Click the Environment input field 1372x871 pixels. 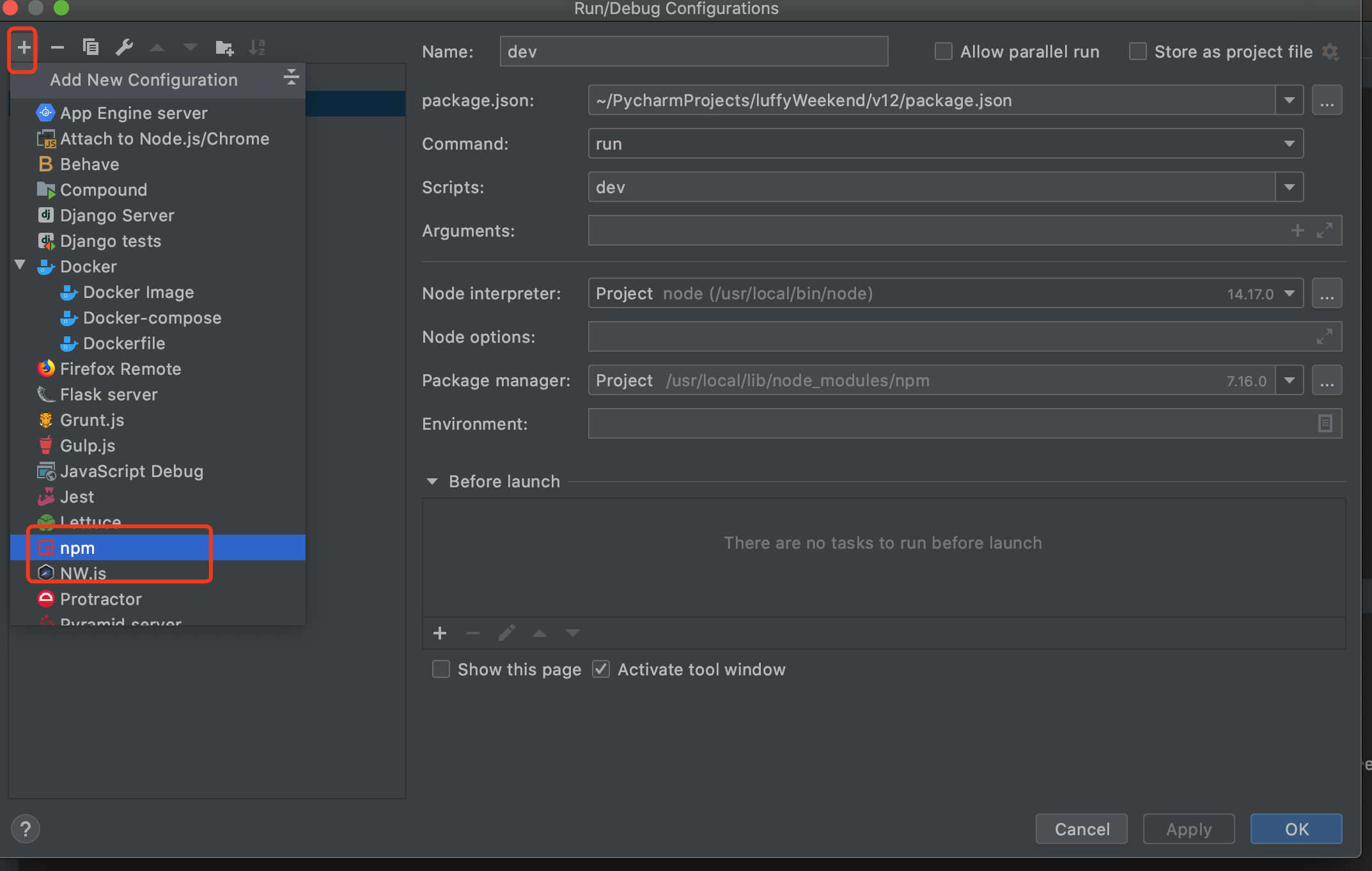tap(965, 423)
